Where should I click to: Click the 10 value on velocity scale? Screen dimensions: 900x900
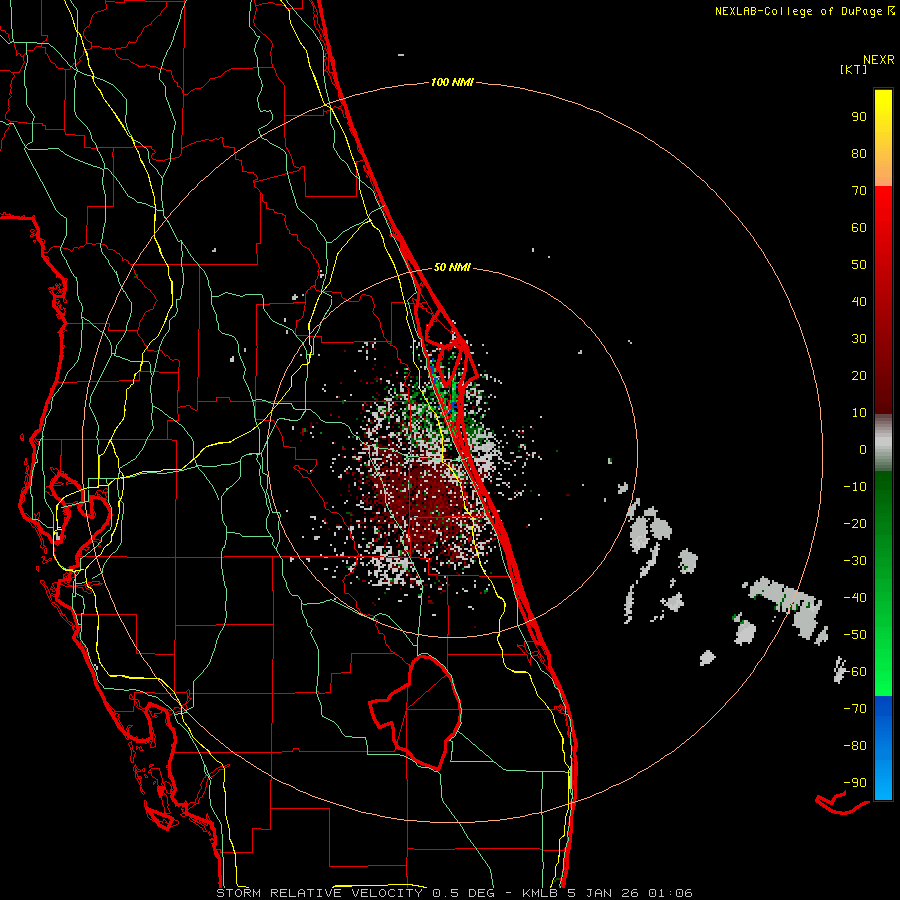859,413
